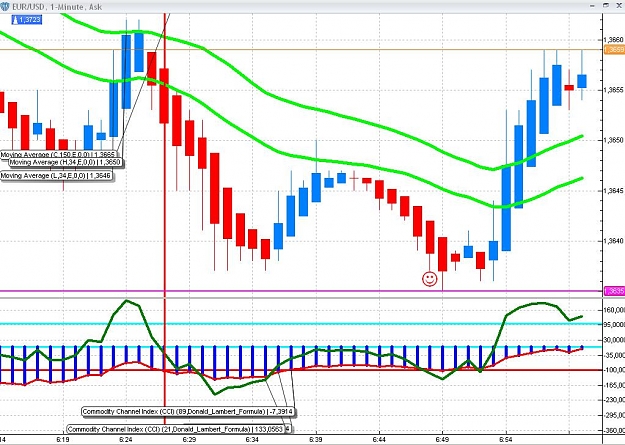Click the -230,00 CCI scale label
The width and height of the screenshot is (625, 445).
point(614,400)
